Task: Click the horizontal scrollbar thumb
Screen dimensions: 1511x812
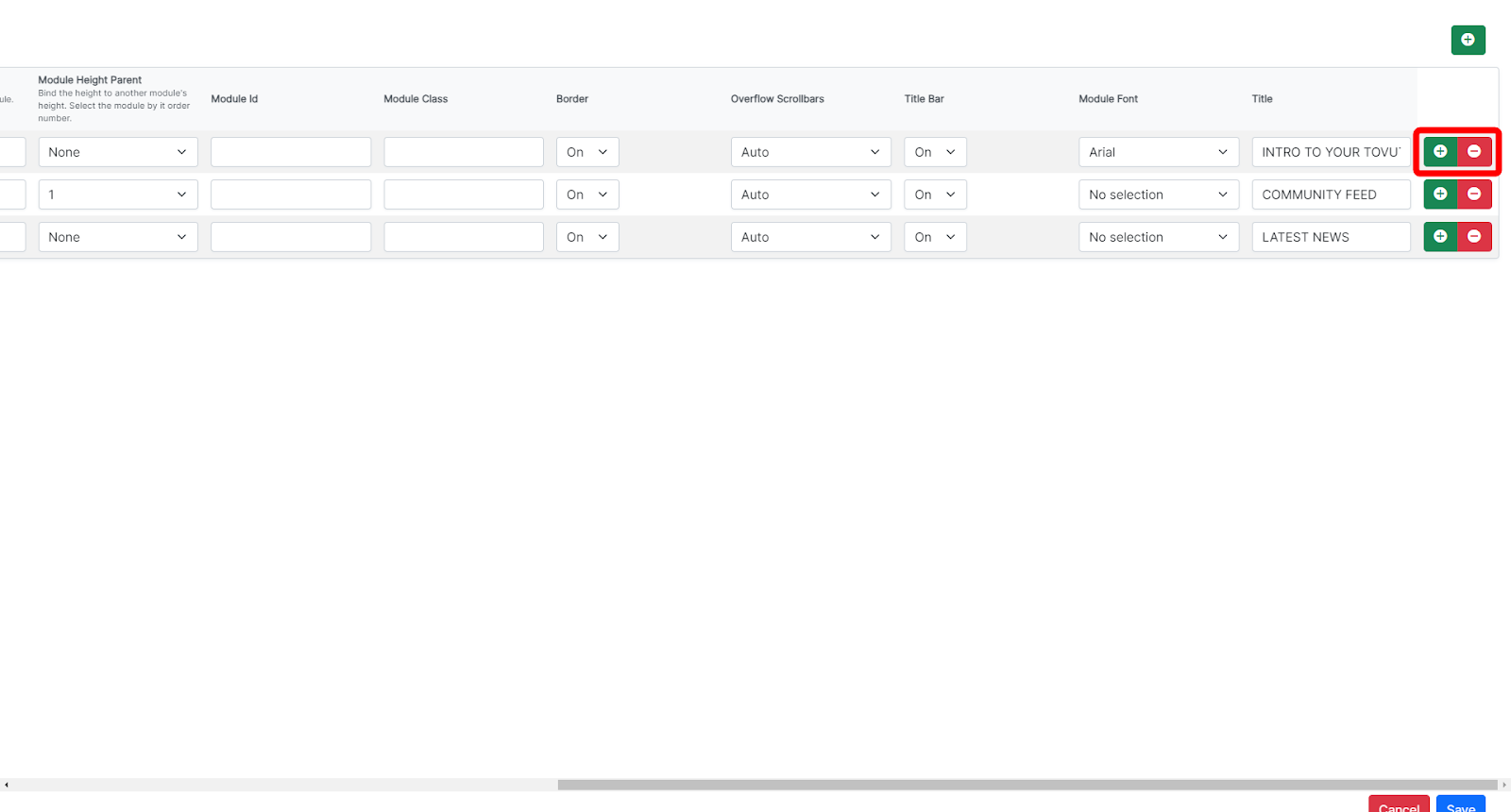Action: 1027,785
